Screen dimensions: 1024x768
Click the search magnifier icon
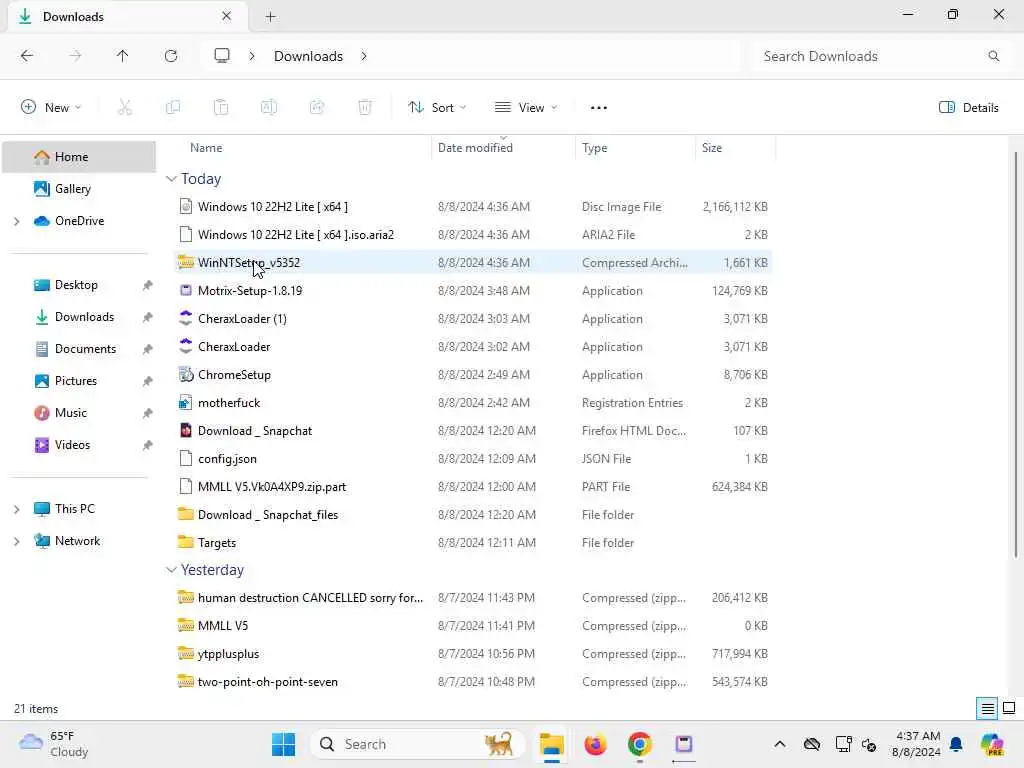(994, 56)
